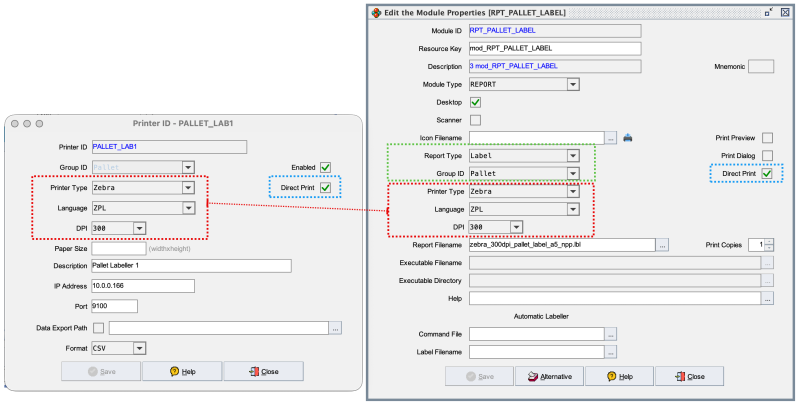Browse for Executable Directory using ellipsis button
This screenshot has height=406, width=800.
pyautogui.click(x=767, y=281)
